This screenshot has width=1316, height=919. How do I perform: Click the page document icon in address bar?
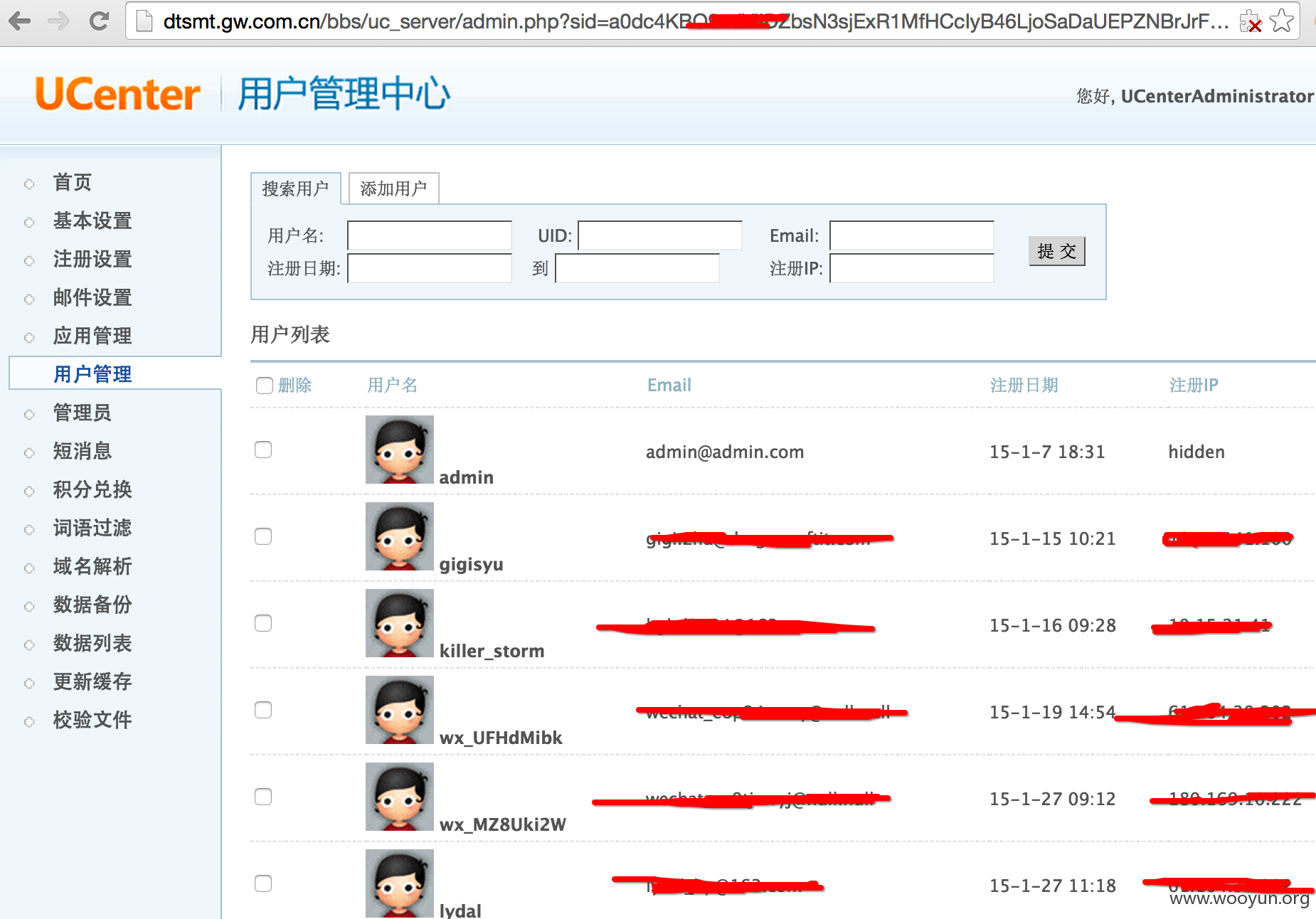click(144, 21)
